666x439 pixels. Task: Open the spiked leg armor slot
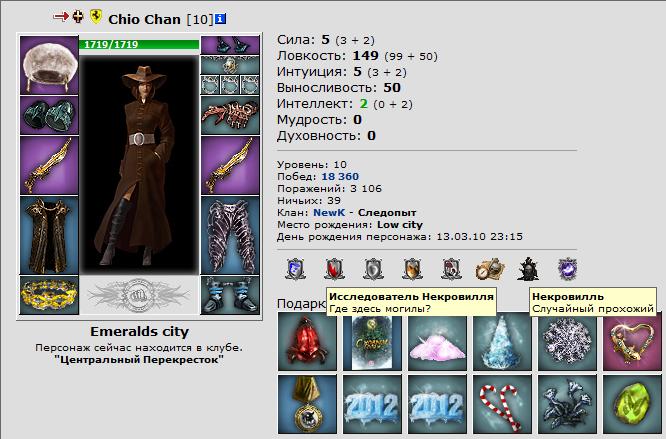coord(230,235)
